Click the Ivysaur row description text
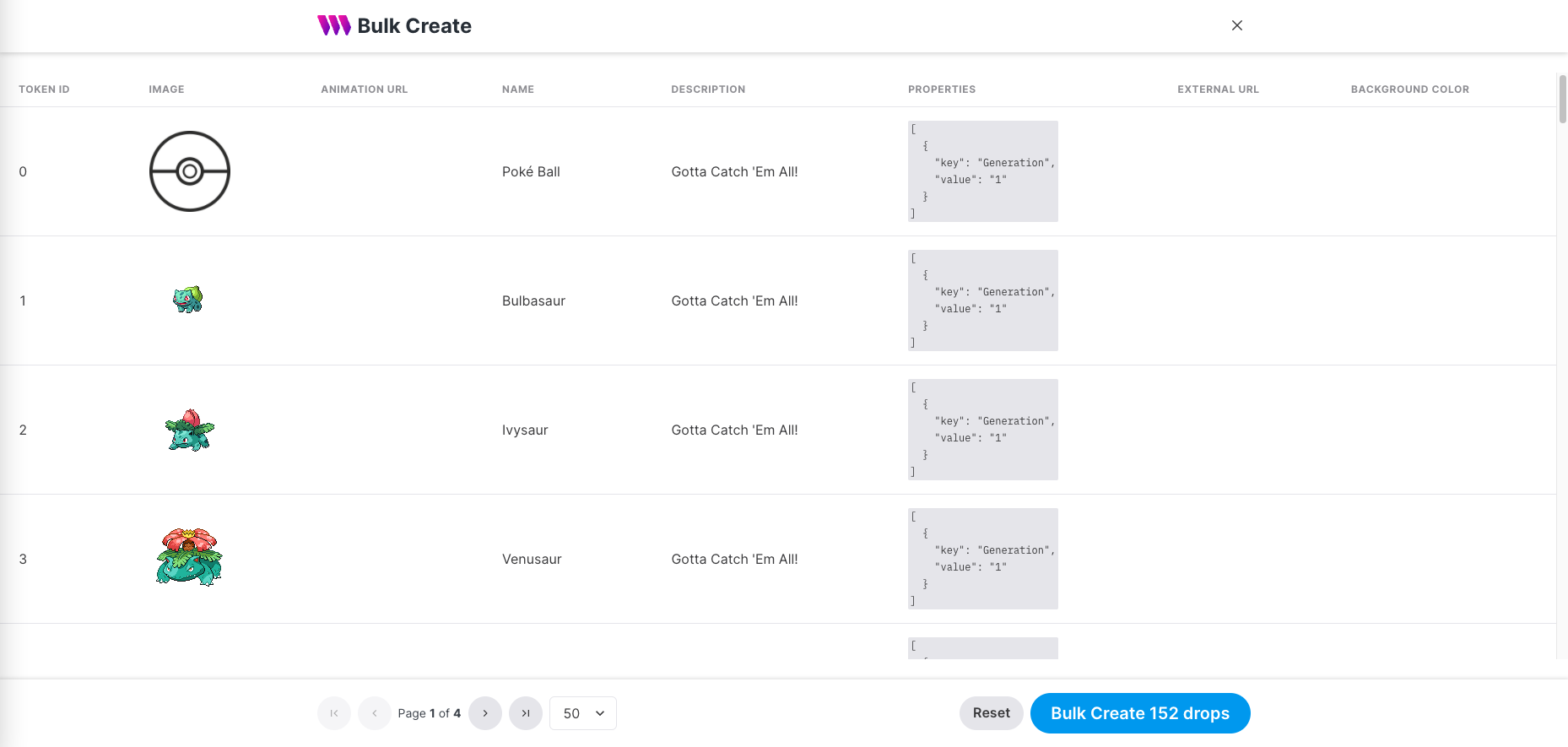The width and height of the screenshot is (1568, 747). (734, 430)
